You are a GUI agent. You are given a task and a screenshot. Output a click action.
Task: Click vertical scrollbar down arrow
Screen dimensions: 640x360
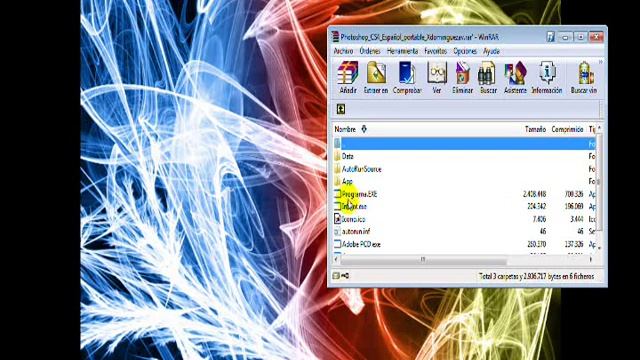click(x=599, y=248)
